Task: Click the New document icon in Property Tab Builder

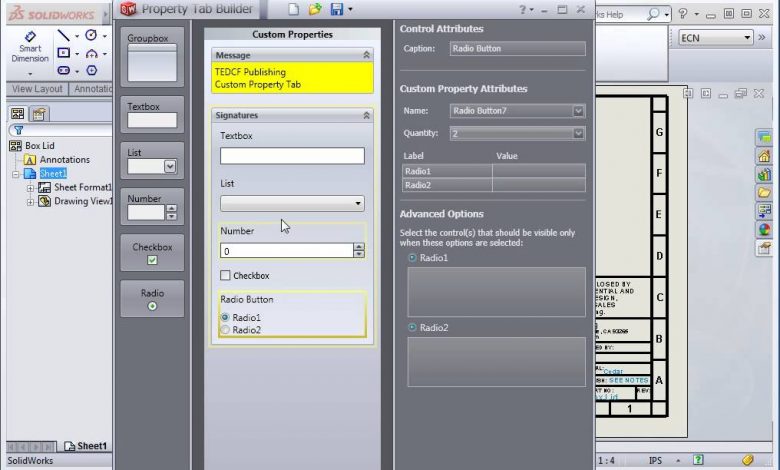Action: tap(294, 9)
